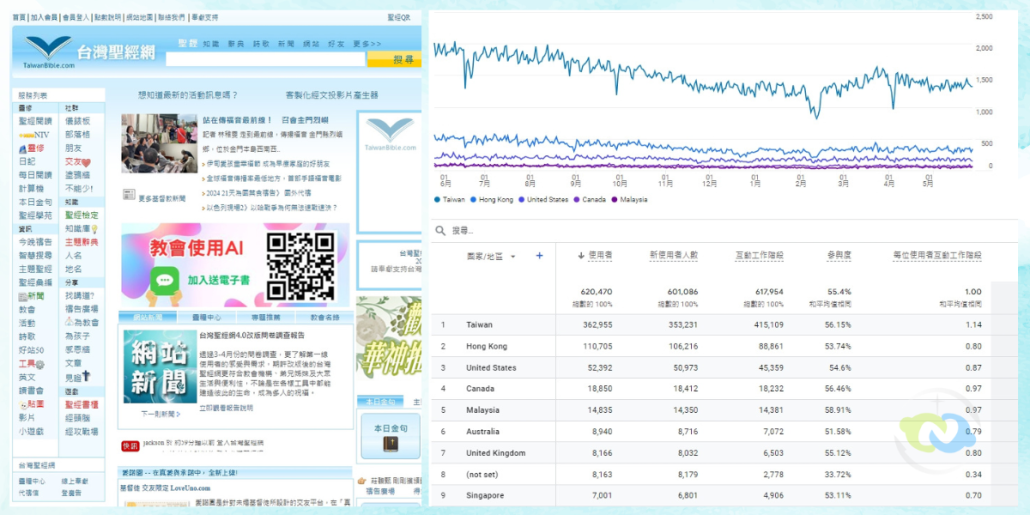Click the Malaysia legend dot
The image size is (1030, 515).
point(615,199)
